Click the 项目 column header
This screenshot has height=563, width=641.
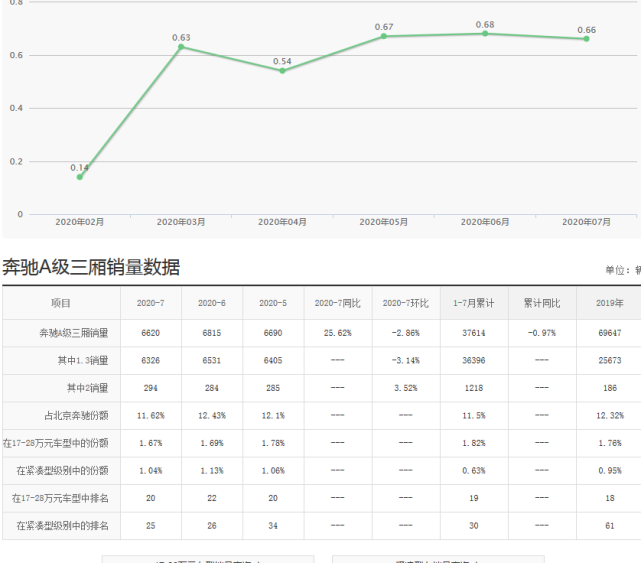click(61, 303)
